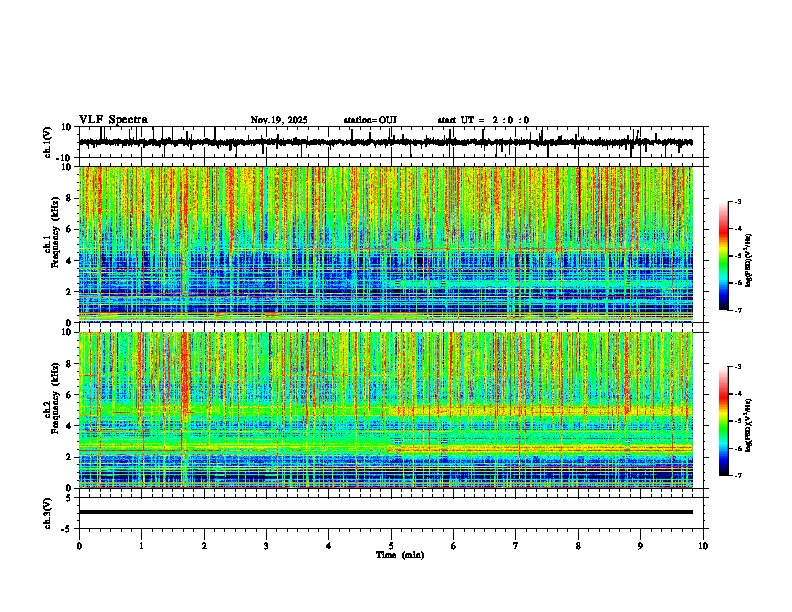Click the ch.2 color bar's log(PSD) label
The width and height of the screenshot is (792, 612).
click(749, 425)
